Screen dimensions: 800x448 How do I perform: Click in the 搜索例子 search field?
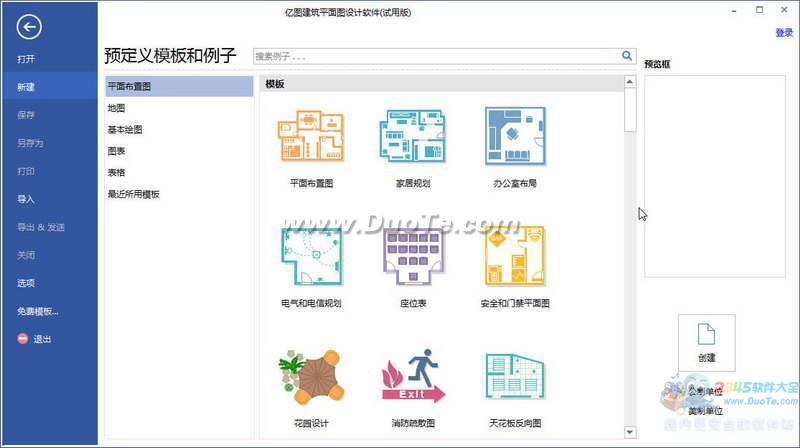pyautogui.click(x=435, y=57)
